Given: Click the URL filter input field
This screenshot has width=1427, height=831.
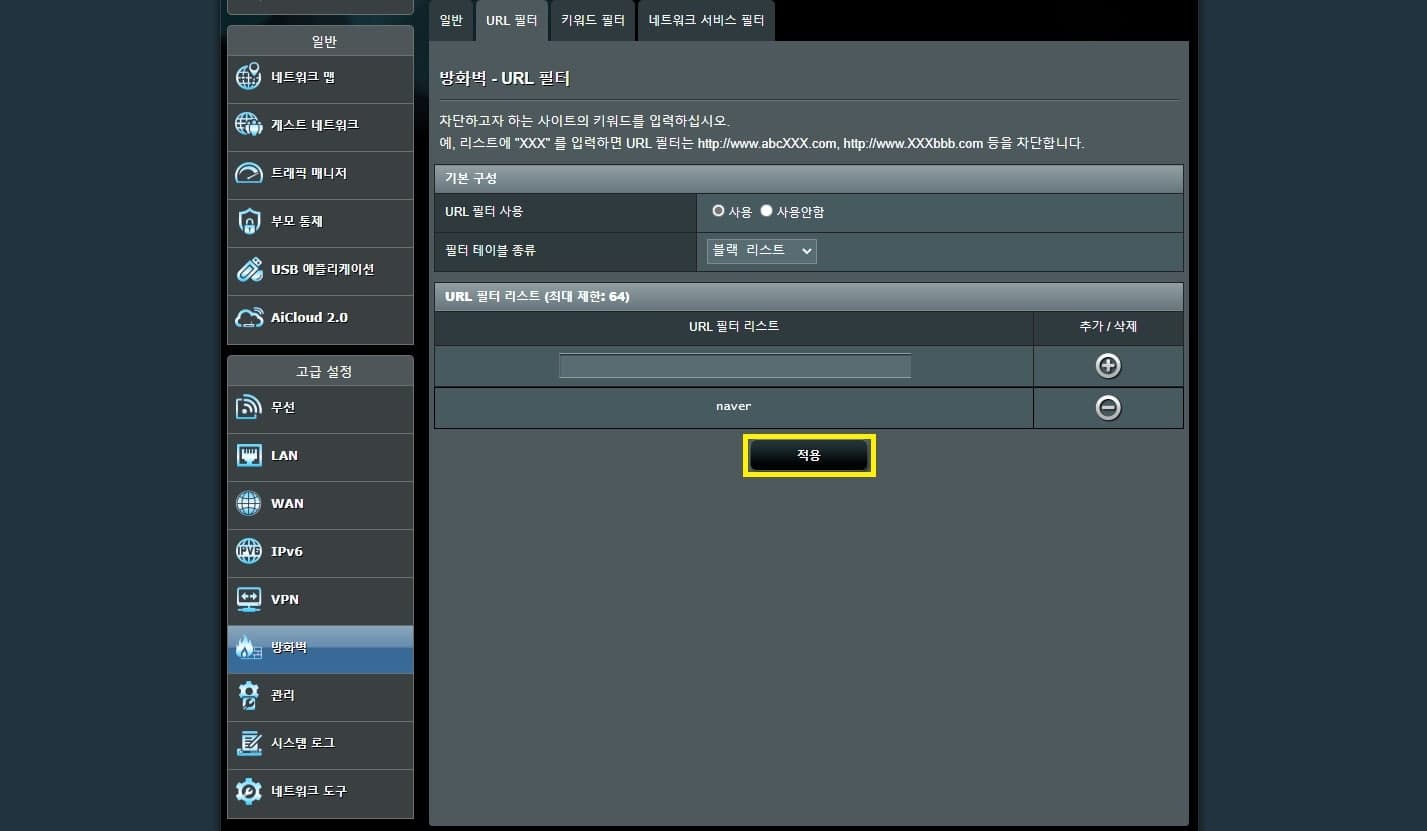Looking at the screenshot, I should click(734, 365).
